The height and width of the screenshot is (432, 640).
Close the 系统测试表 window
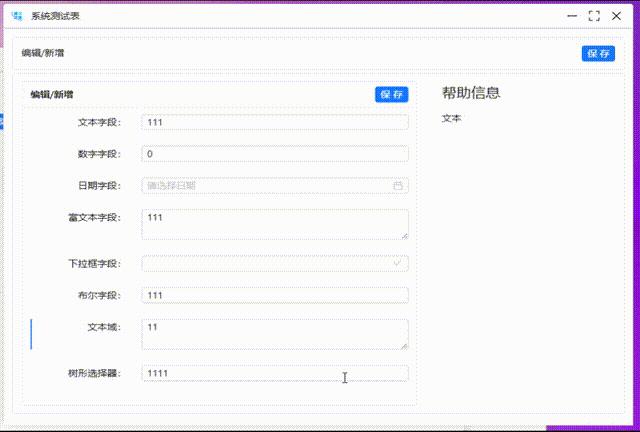tap(616, 16)
